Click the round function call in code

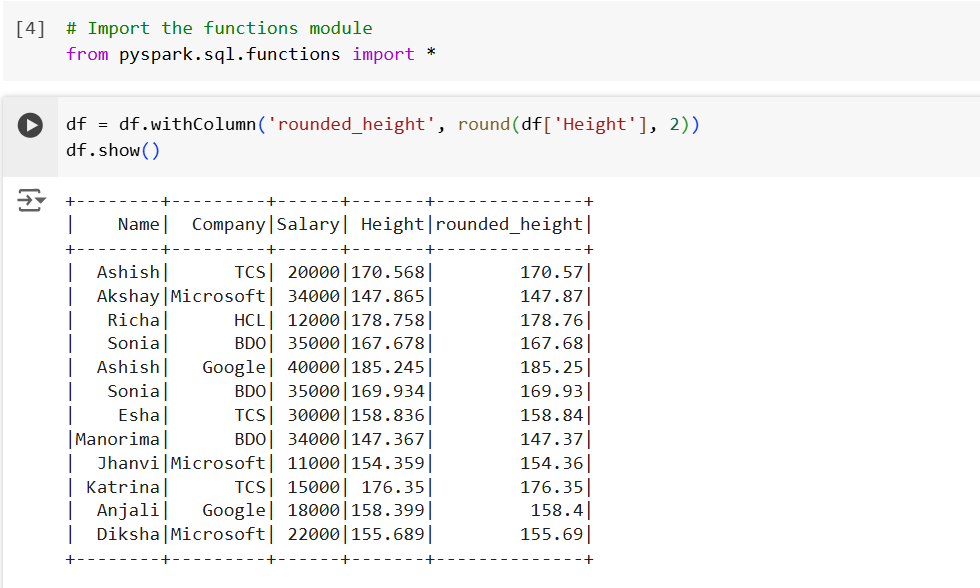483,125
